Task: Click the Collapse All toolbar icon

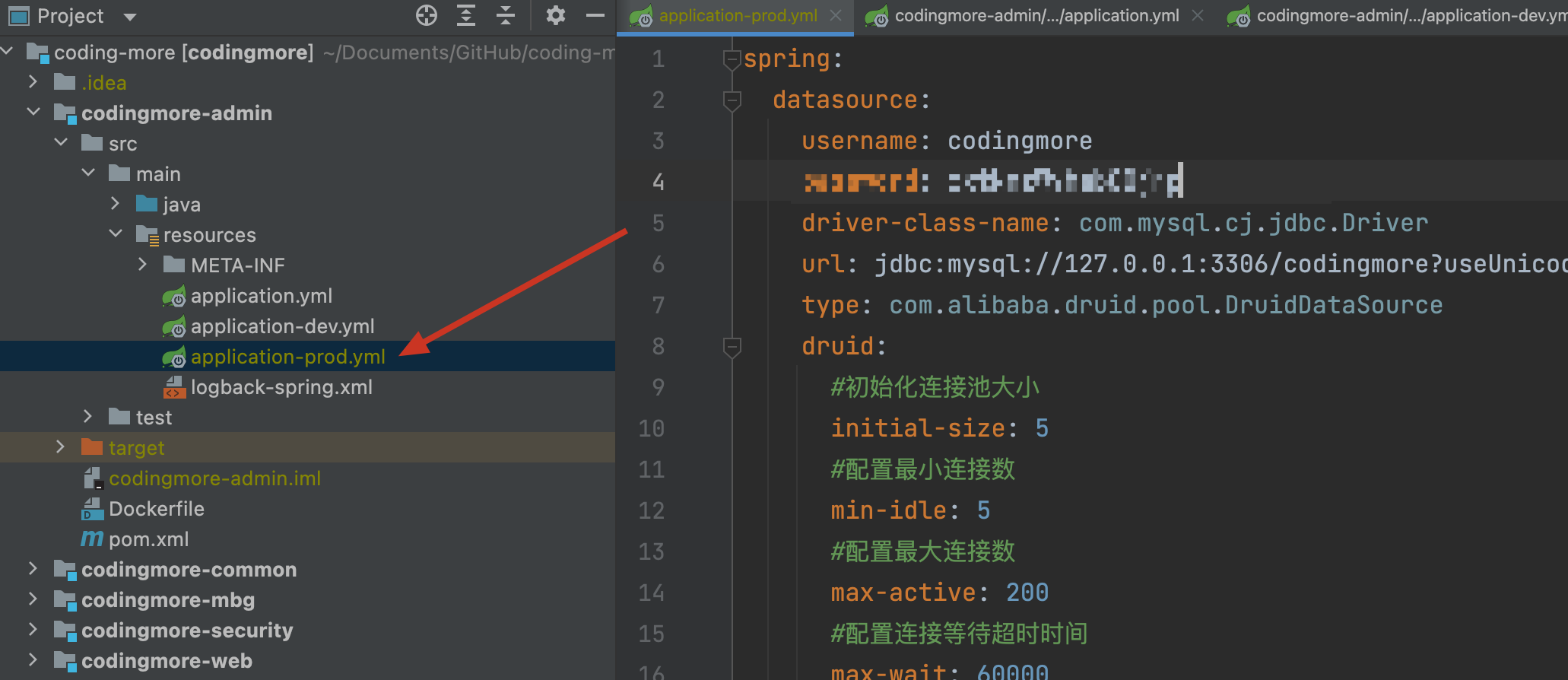Action: click(x=506, y=15)
